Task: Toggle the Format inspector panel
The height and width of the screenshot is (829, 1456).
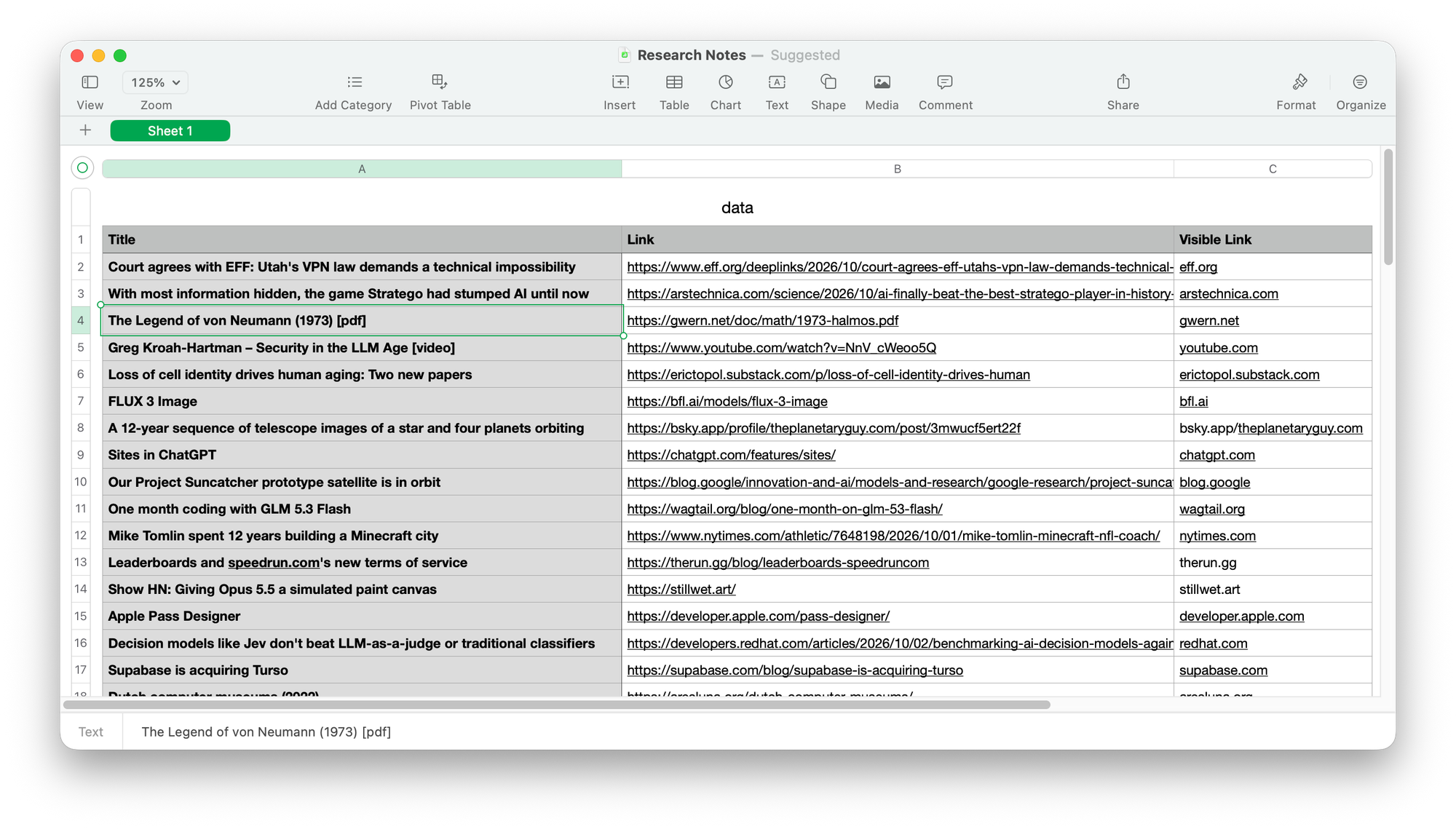Action: pyautogui.click(x=1299, y=82)
